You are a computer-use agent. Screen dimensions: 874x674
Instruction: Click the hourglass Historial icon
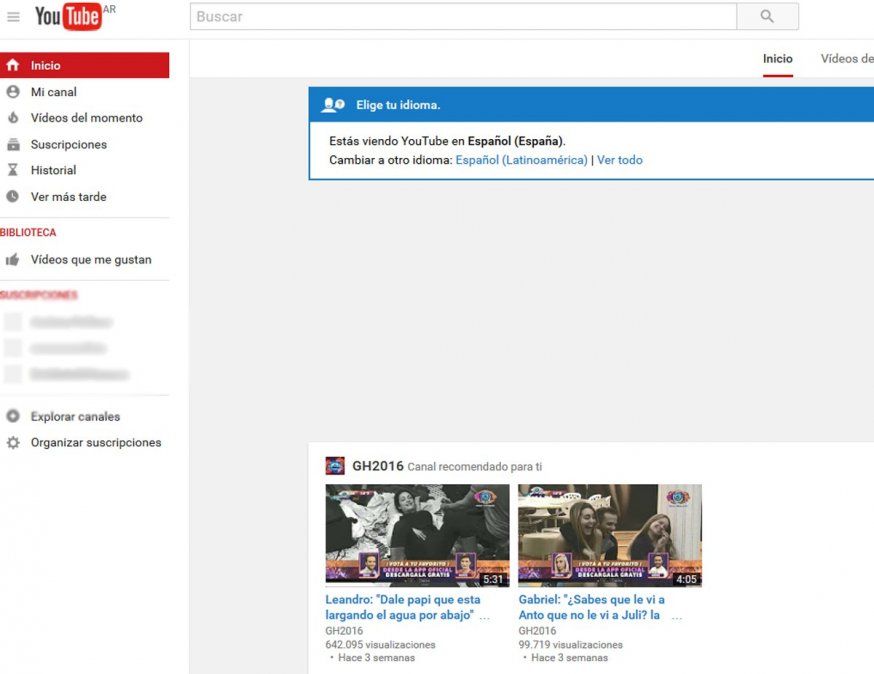pos(13,170)
